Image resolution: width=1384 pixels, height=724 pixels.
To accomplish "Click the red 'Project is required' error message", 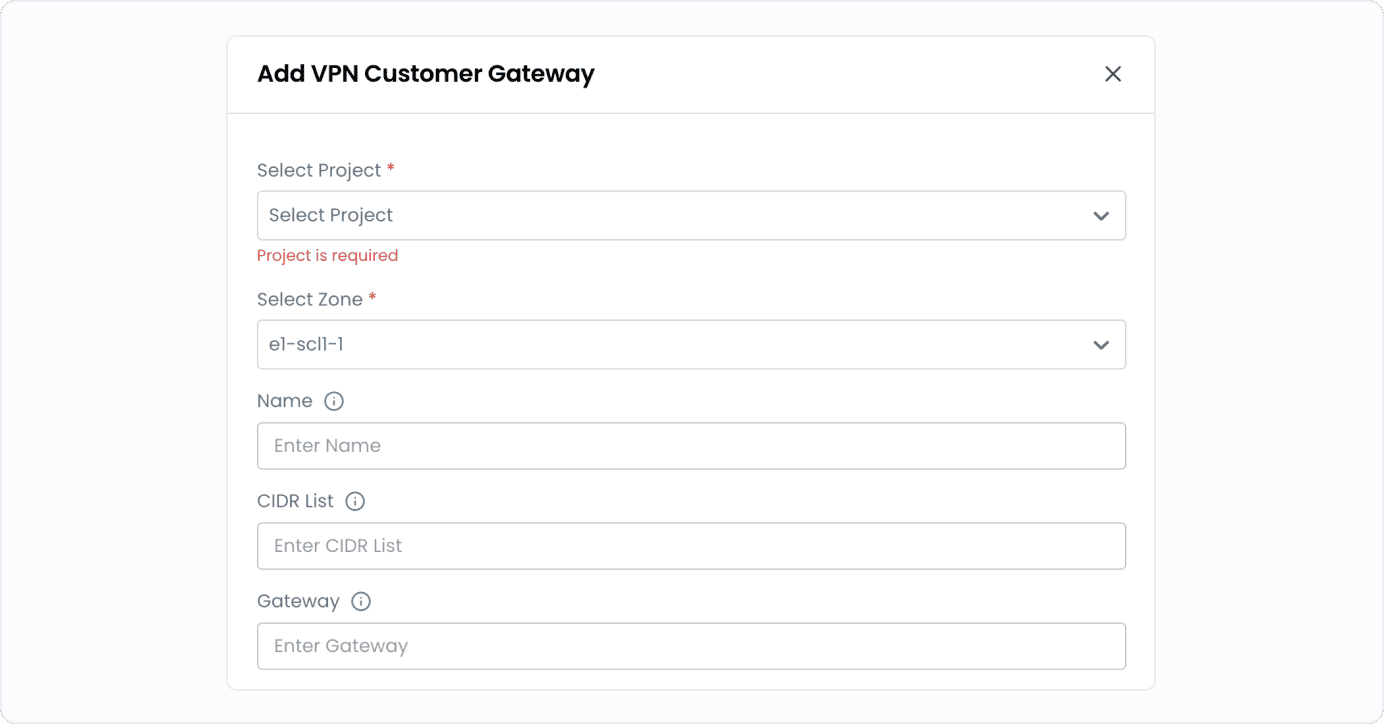I will [x=328, y=255].
